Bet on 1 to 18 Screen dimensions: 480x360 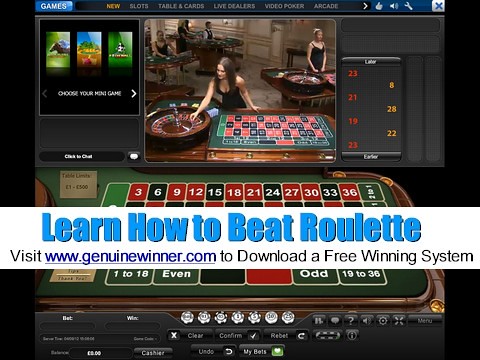(x=130, y=276)
